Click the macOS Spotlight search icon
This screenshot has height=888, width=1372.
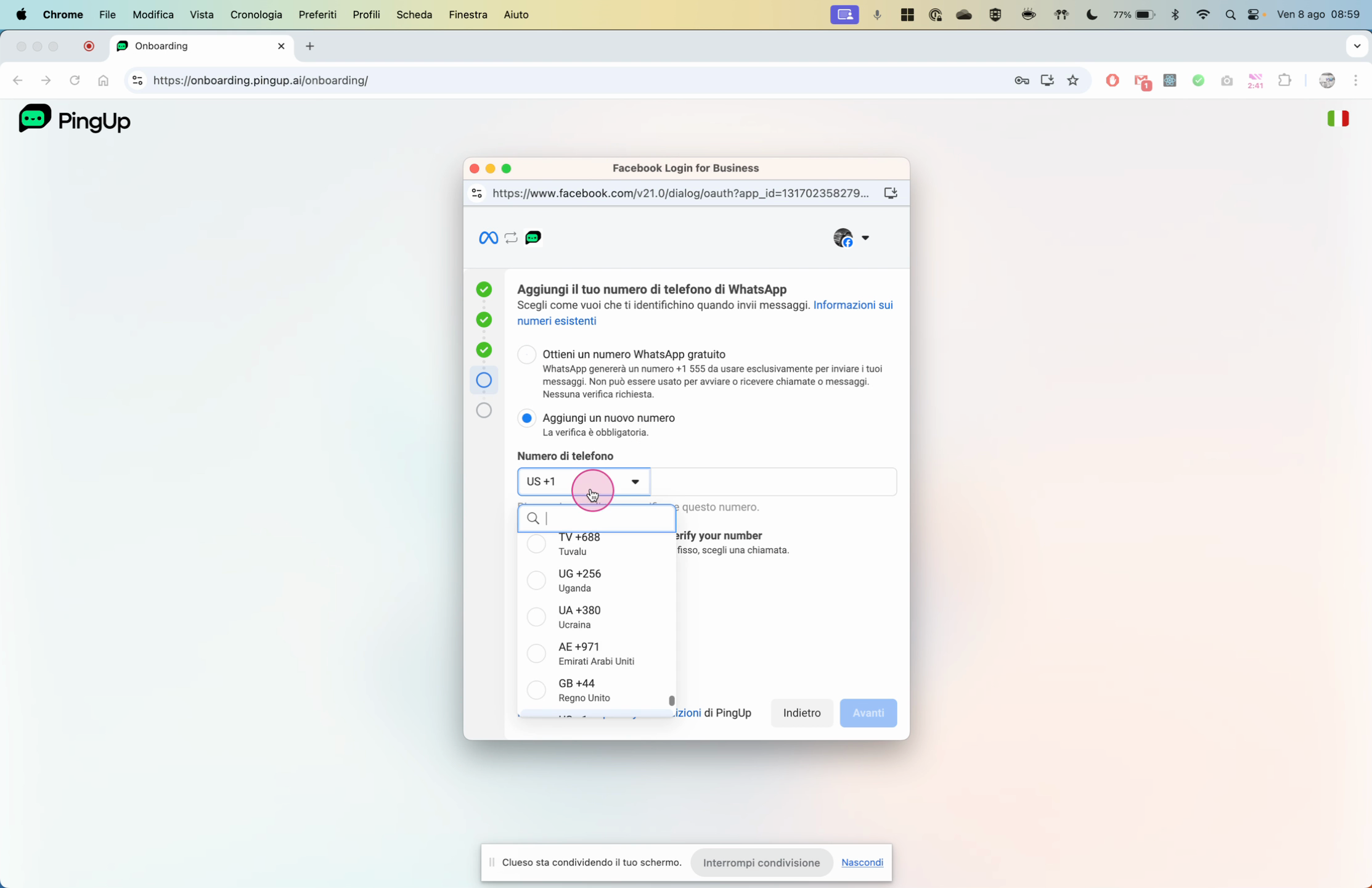coord(1230,15)
